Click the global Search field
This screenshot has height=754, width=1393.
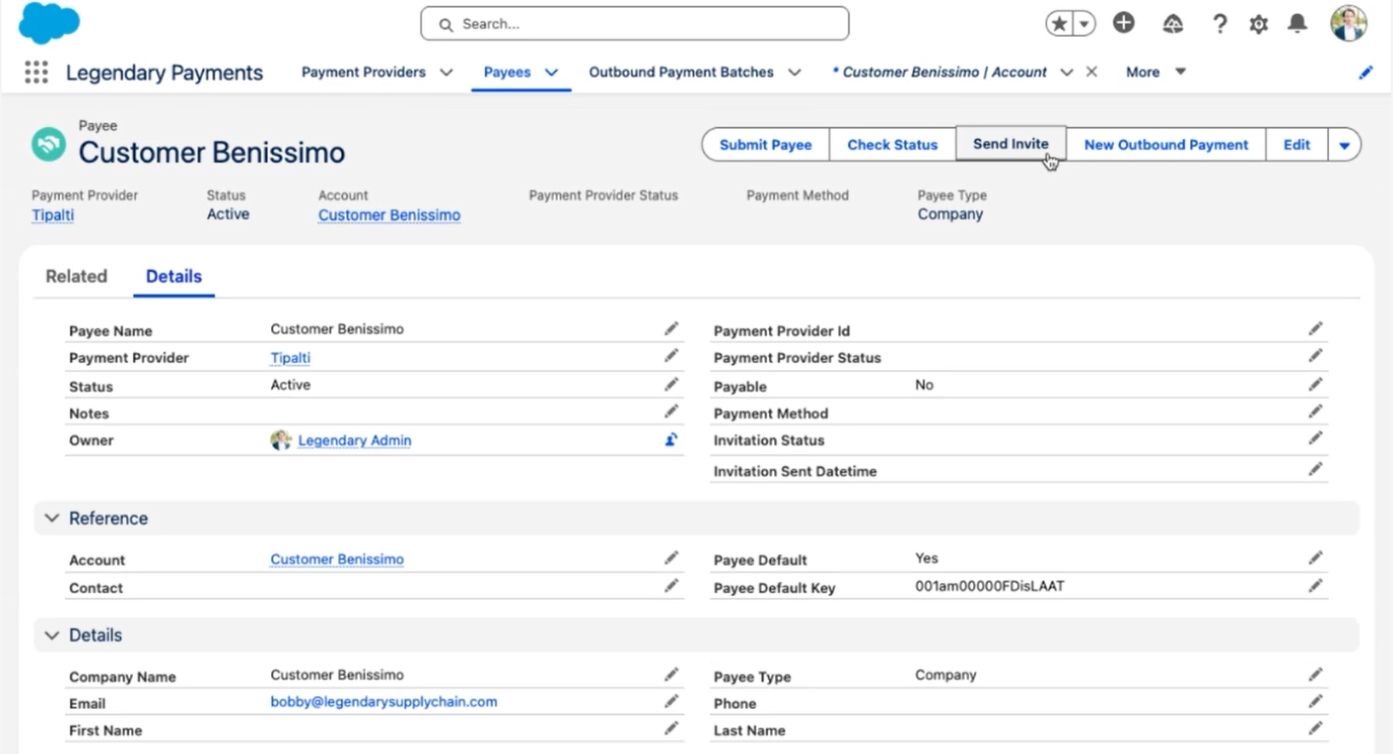[635, 24]
